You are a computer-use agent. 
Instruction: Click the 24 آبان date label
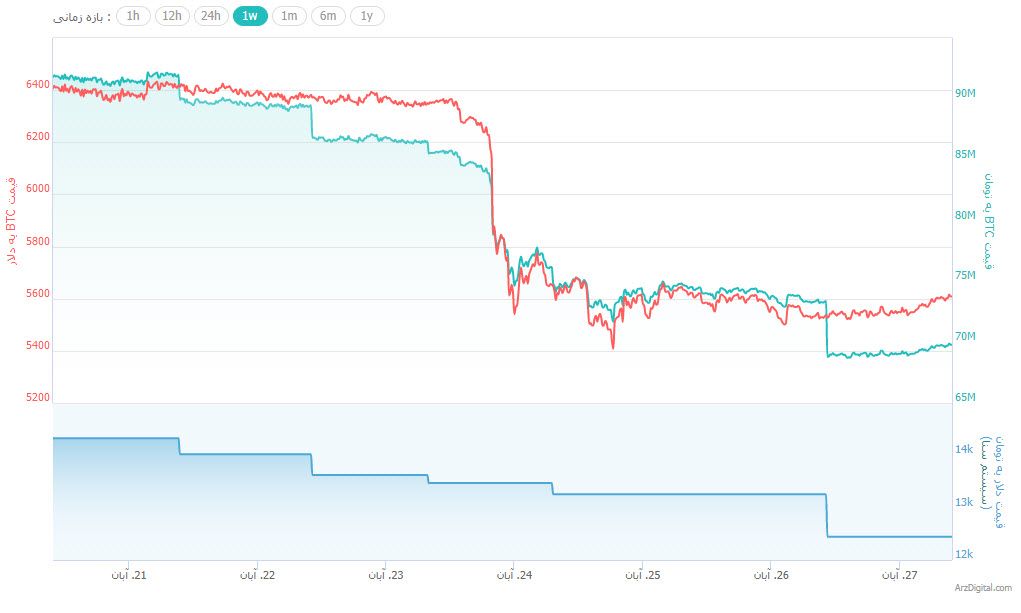coord(513,575)
